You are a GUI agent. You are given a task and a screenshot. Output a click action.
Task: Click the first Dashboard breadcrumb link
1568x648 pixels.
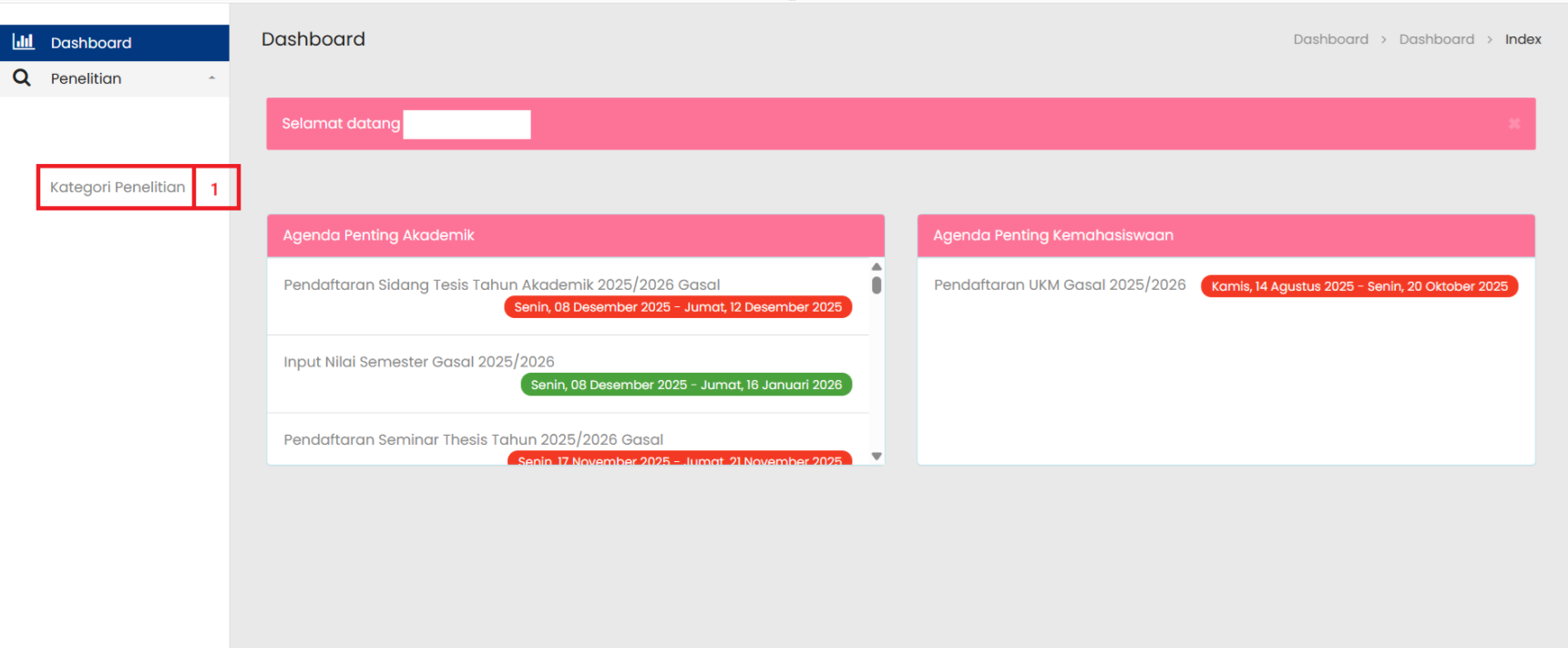pyautogui.click(x=1330, y=39)
